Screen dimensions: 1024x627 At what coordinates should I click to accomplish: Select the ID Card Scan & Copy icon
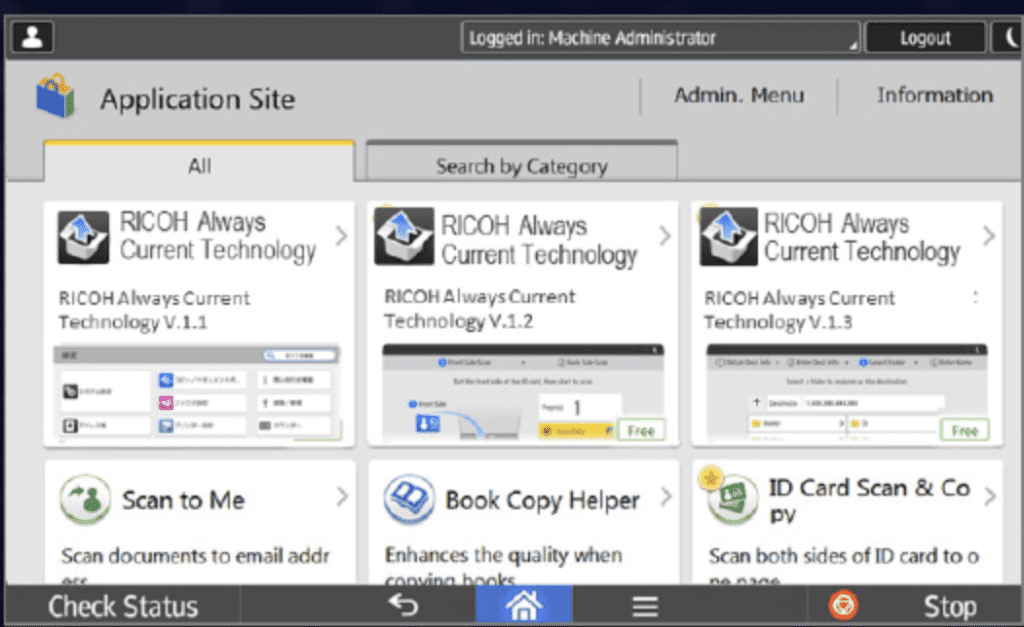coord(731,498)
